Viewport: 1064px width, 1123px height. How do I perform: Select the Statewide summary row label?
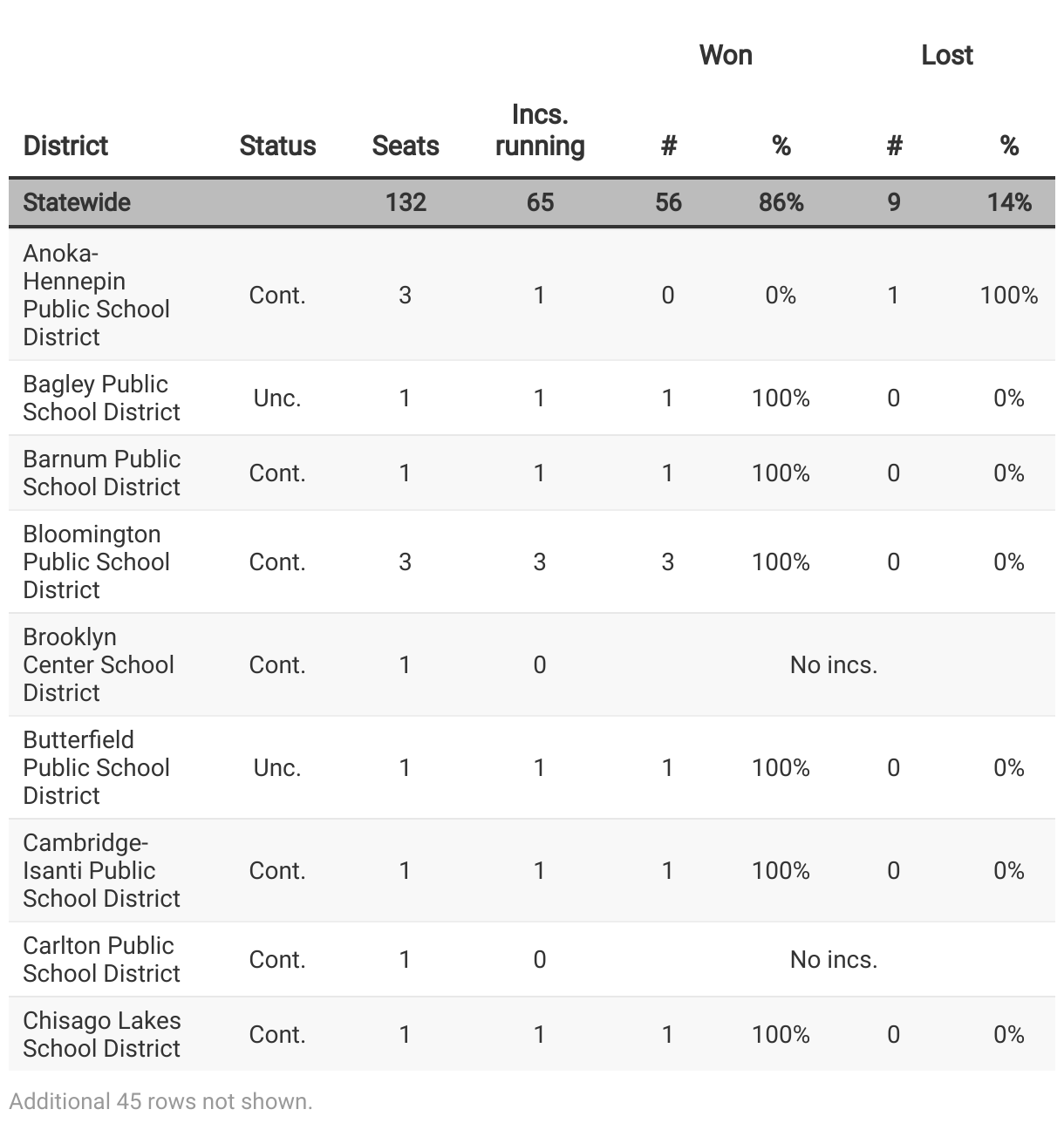click(x=77, y=202)
